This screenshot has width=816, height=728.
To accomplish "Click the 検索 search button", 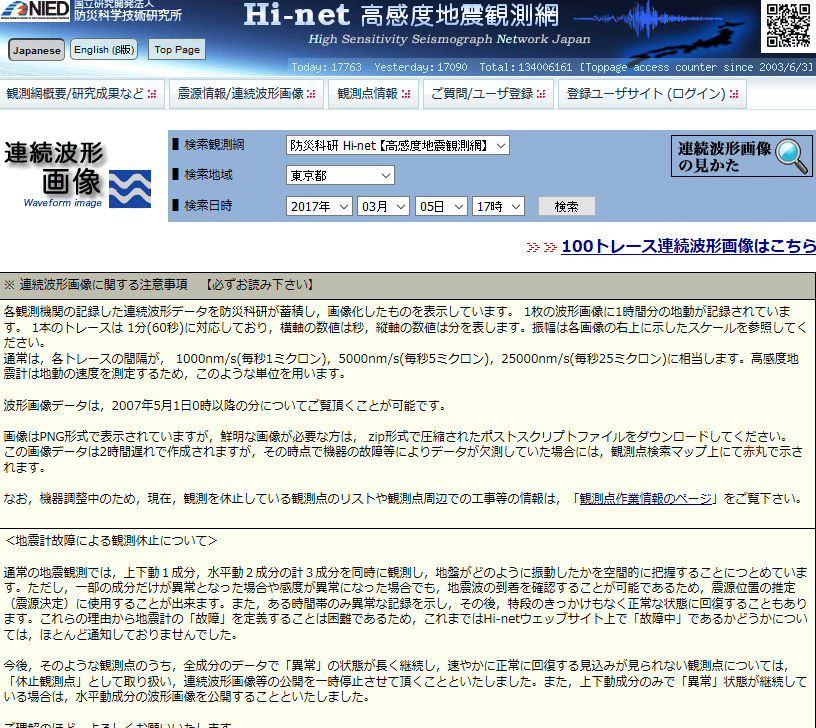I will (566, 207).
